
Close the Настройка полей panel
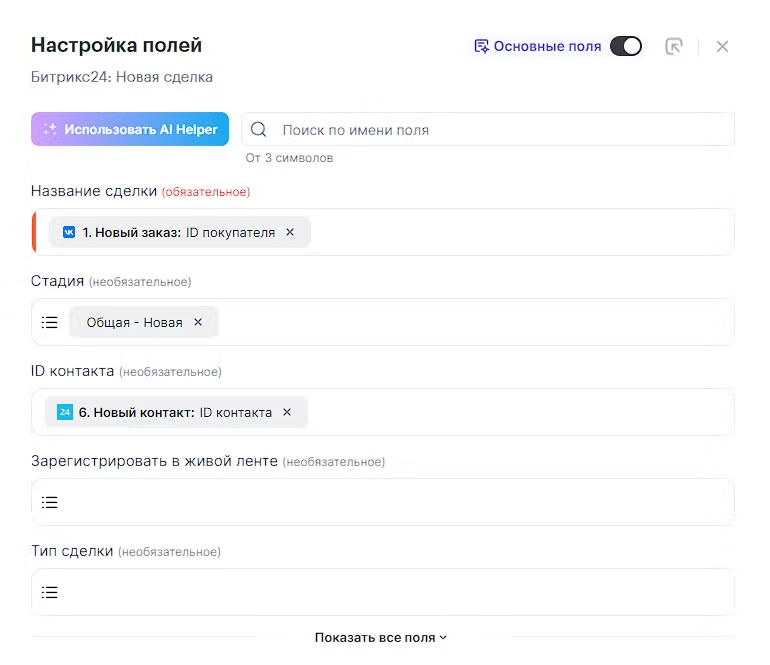(722, 46)
